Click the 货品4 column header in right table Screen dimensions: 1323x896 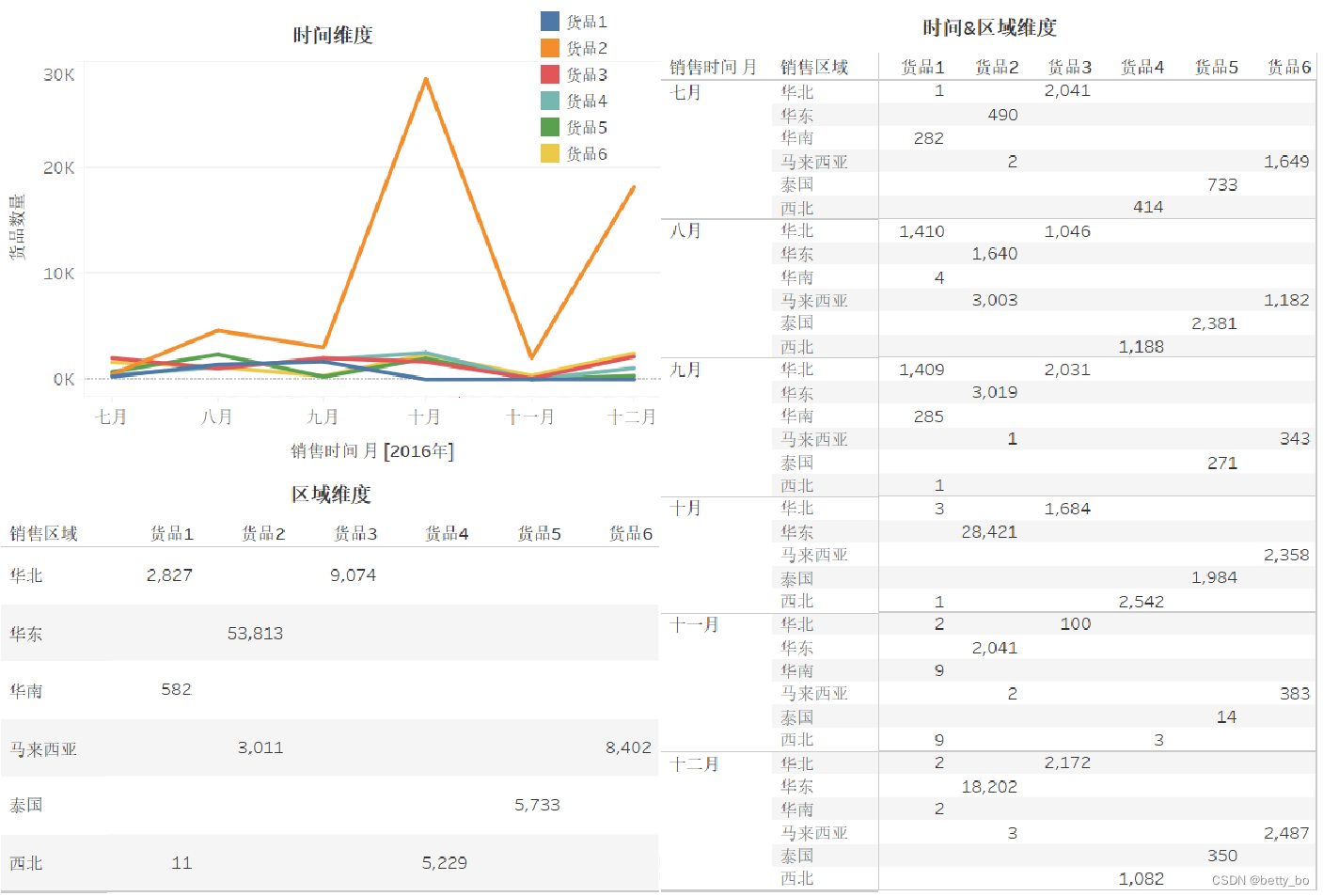tap(1142, 67)
